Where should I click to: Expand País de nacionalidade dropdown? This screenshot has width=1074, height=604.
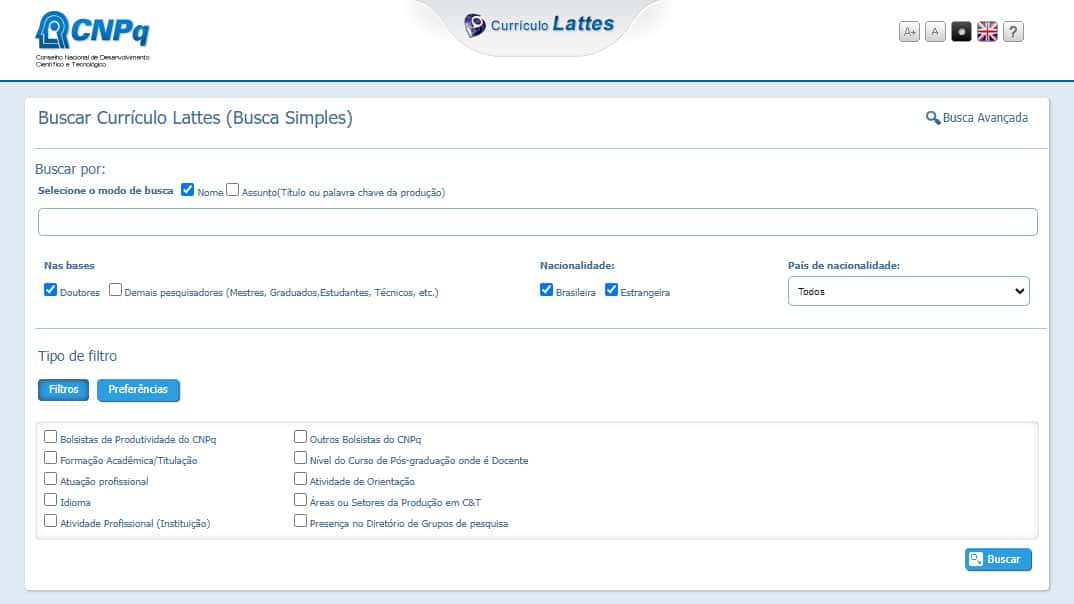coord(908,291)
